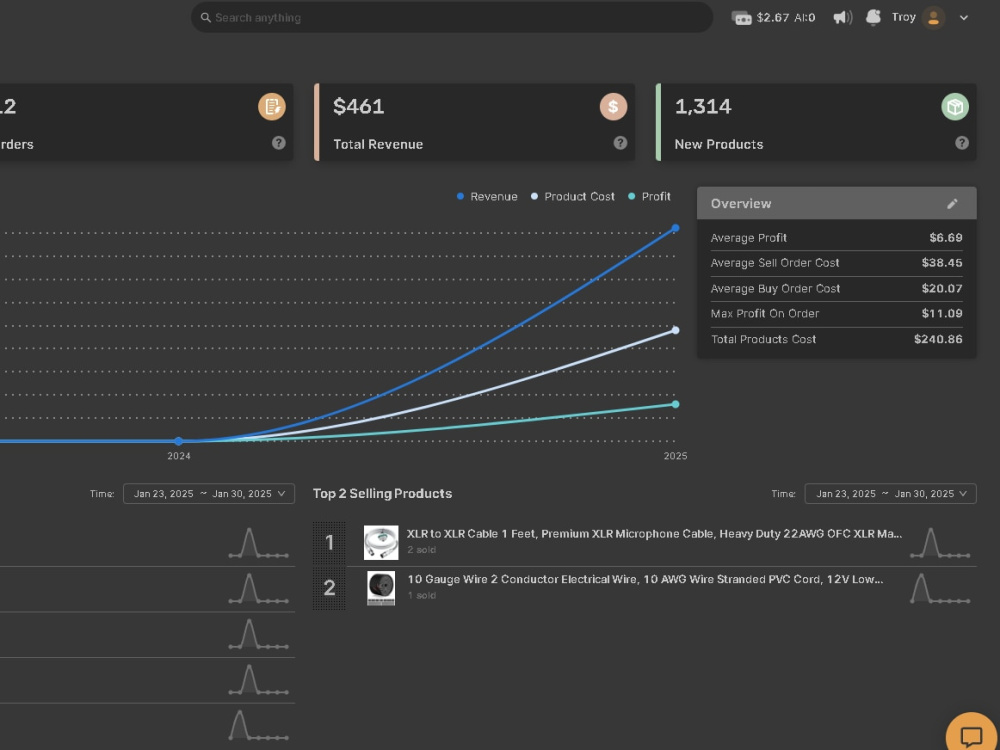The height and width of the screenshot is (750, 1000).
Task: Click the 2025 Profit data point
Action: coord(675,404)
